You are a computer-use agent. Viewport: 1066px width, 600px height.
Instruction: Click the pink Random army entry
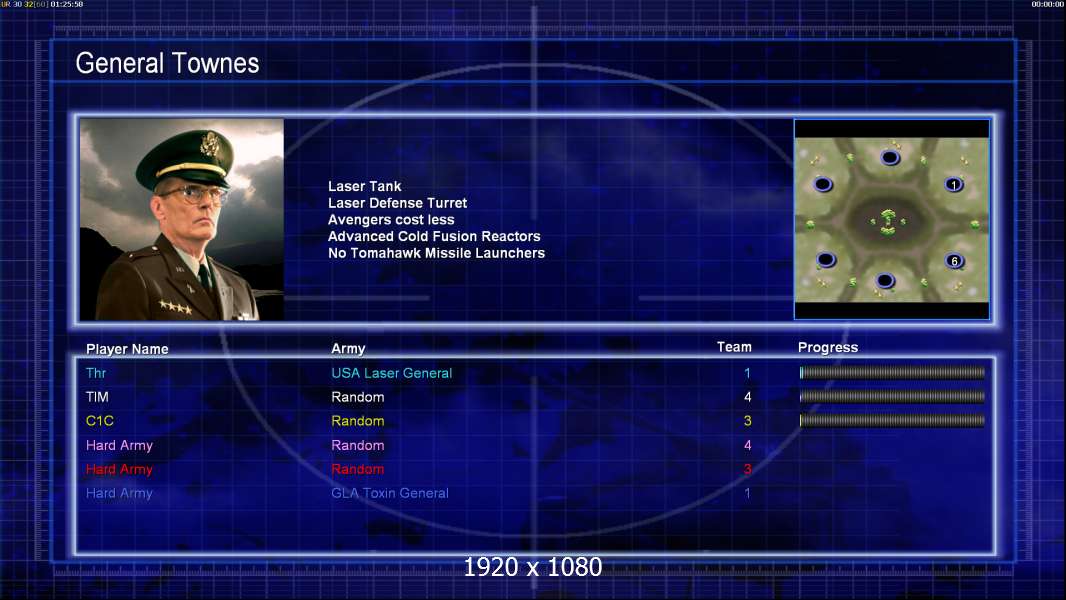coord(358,446)
